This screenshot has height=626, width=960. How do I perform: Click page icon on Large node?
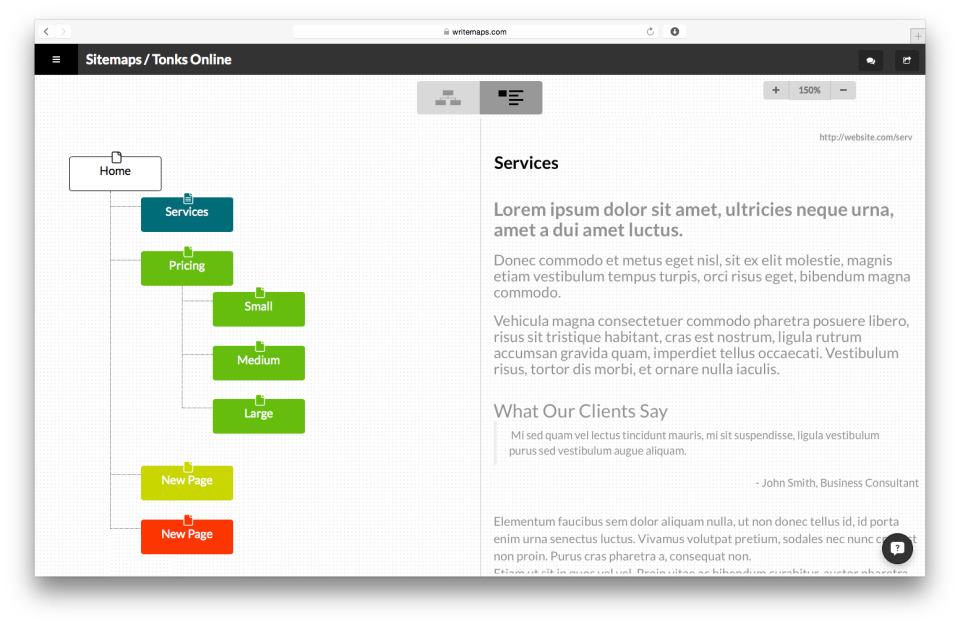260,400
